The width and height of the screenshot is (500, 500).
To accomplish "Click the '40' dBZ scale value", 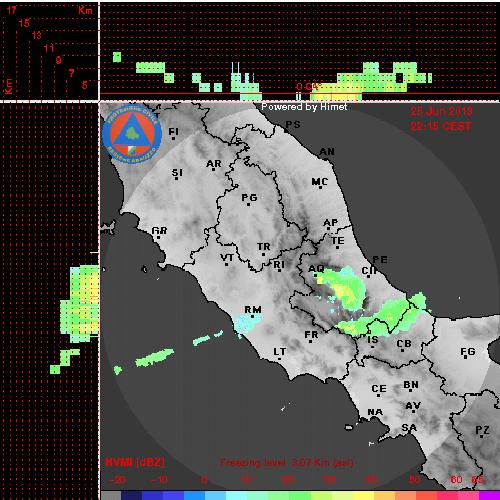I will (x=371, y=480).
